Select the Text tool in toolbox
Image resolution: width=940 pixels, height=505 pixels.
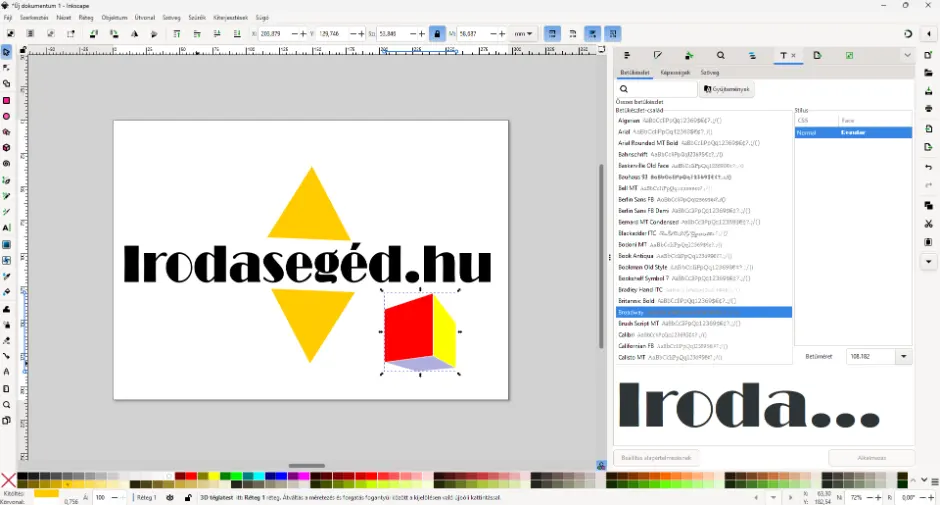click(6, 228)
